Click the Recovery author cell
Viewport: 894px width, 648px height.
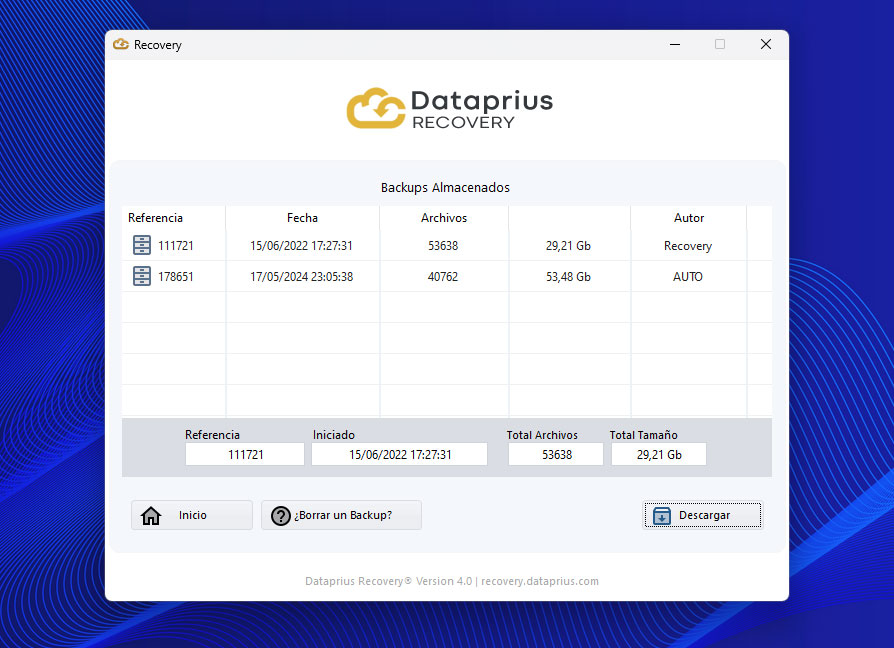(688, 246)
